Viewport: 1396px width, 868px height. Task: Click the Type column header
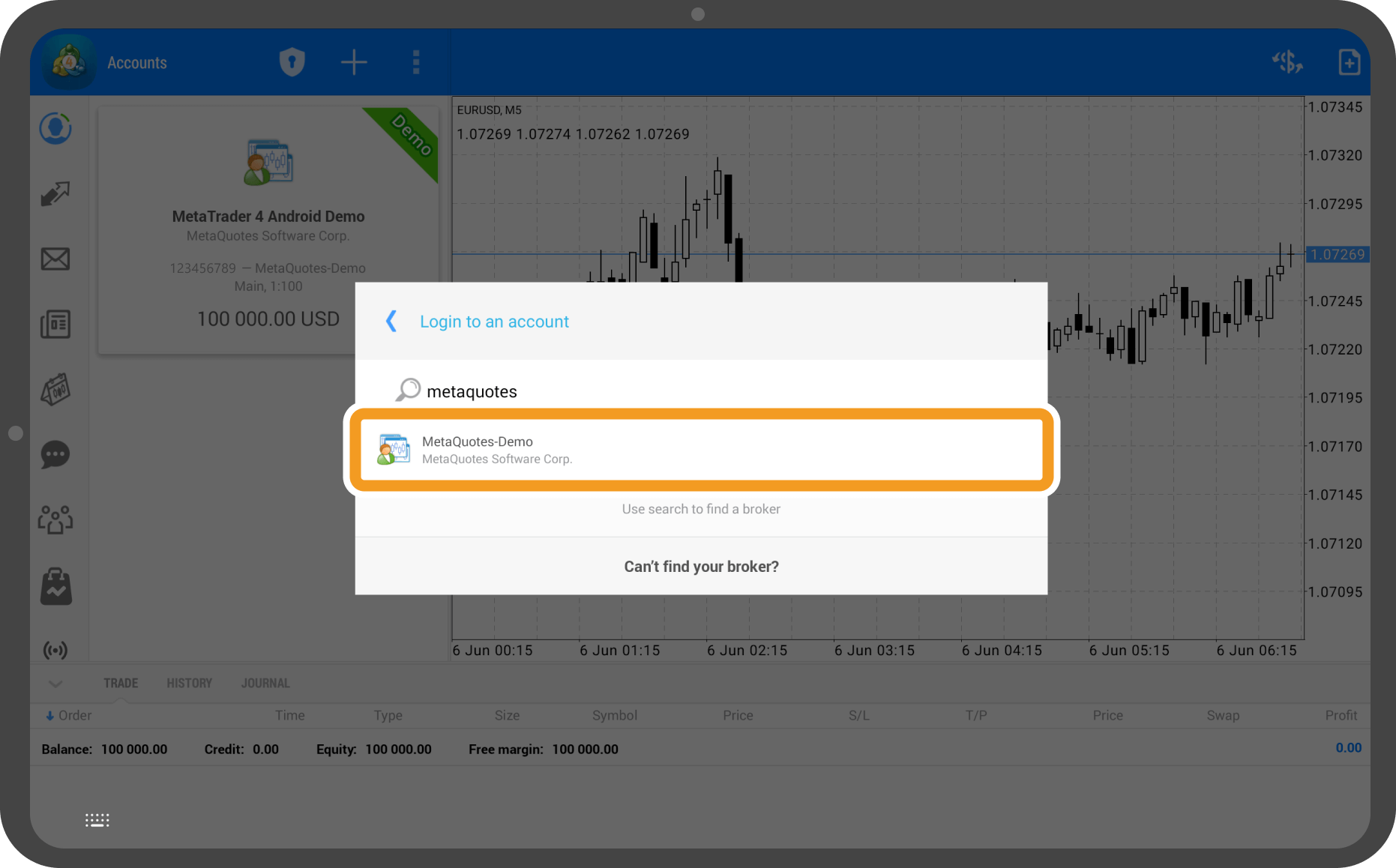(388, 715)
